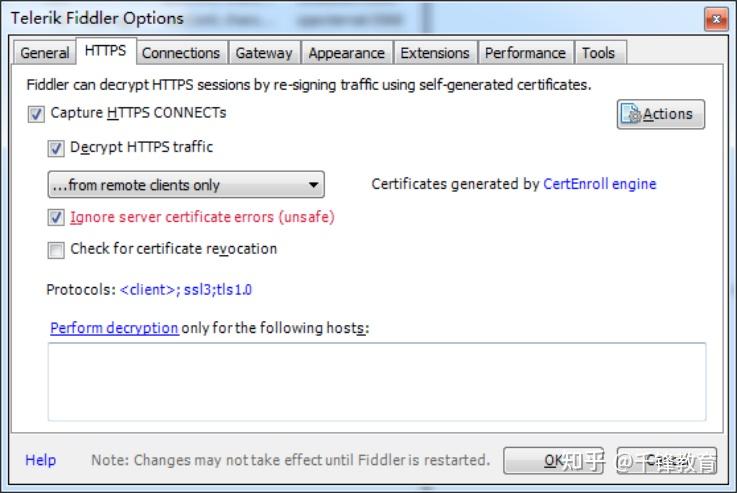
Task: Toggle Decrypt HTTPS traffic checkbox
Action: click(x=56, y=148)
